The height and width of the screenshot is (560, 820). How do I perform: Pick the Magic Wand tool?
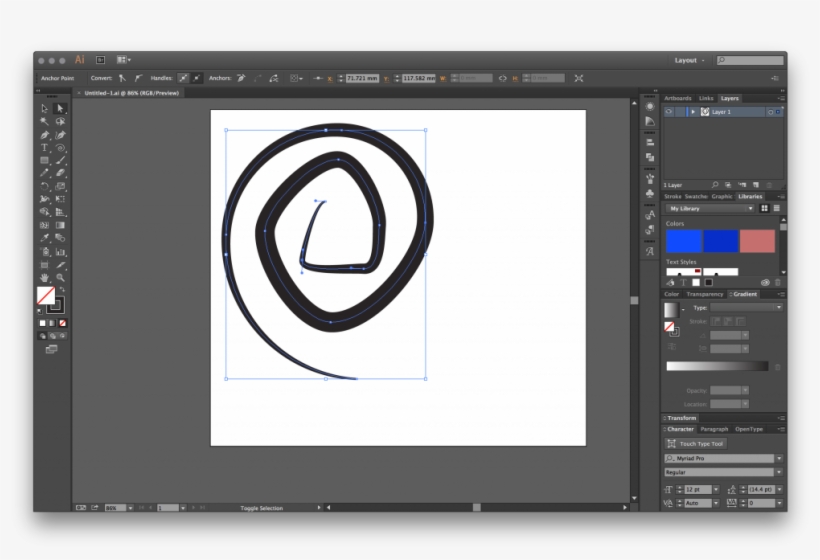coord(44,121)
